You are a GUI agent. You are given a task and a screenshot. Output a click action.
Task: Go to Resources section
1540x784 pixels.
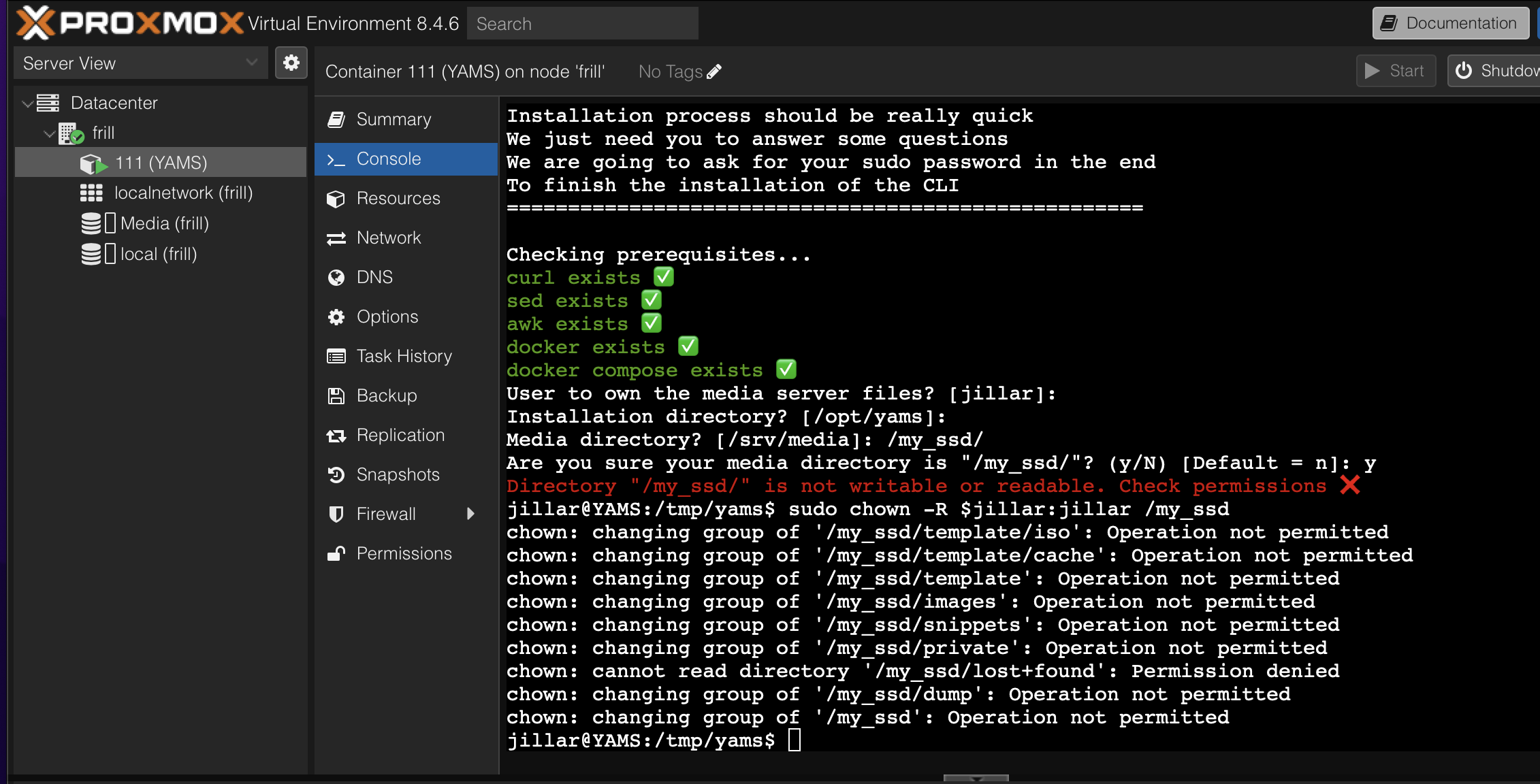point(406,199)
